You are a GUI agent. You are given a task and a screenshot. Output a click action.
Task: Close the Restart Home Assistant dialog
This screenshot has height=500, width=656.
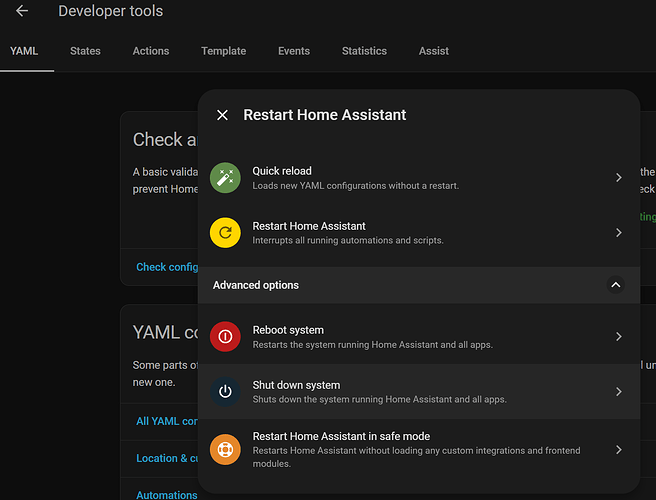[222, 115]
